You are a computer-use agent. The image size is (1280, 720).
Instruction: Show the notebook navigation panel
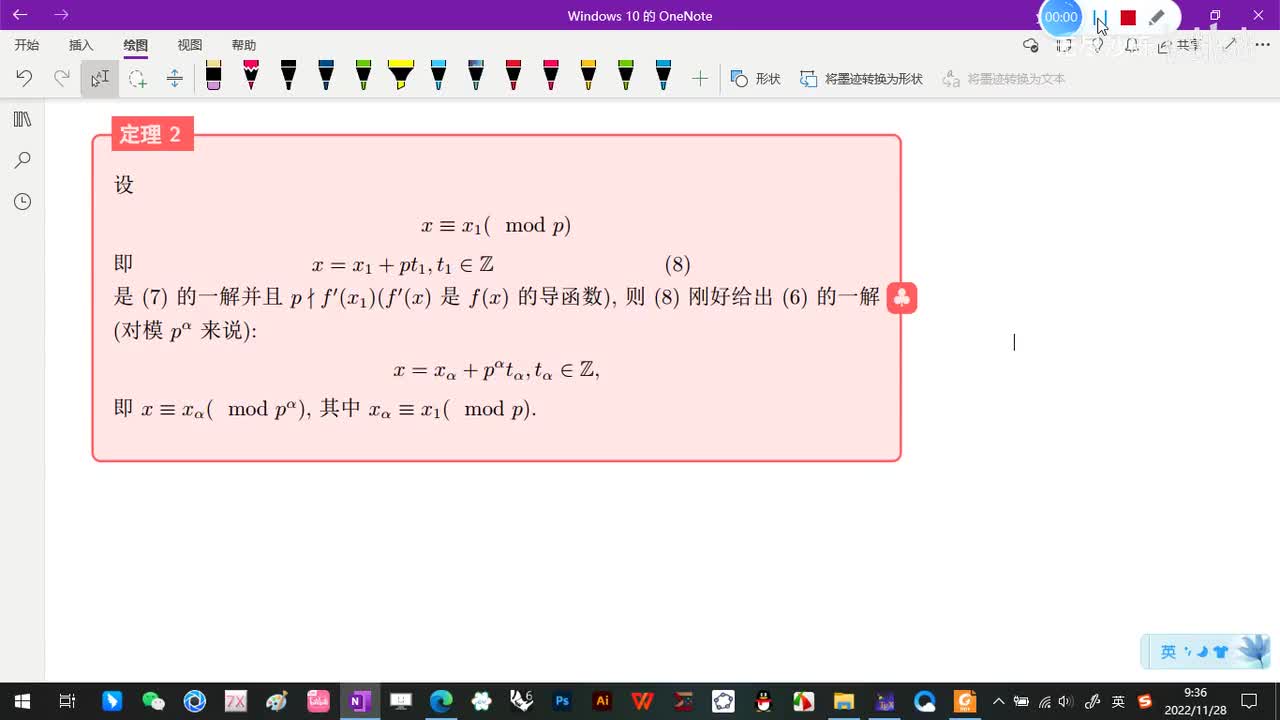tap(22, 120)
